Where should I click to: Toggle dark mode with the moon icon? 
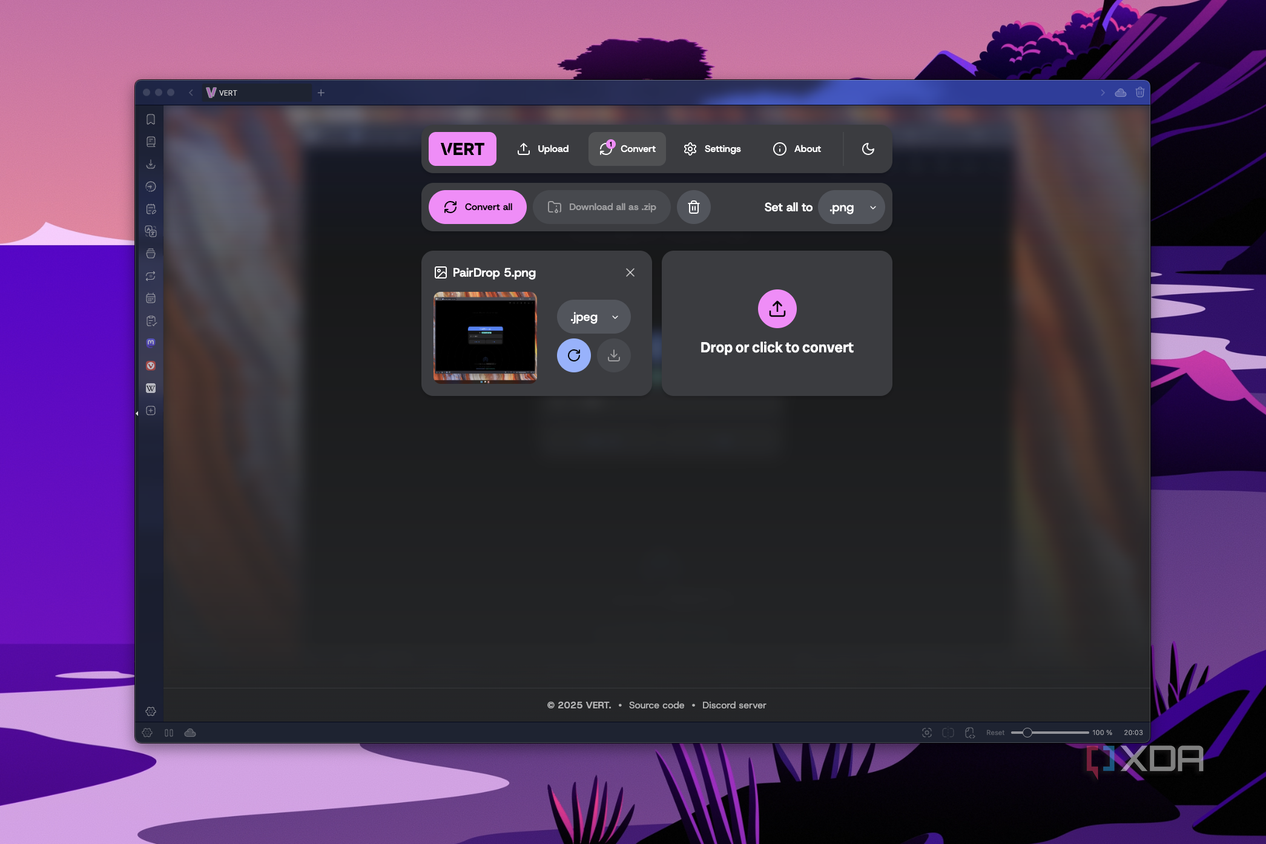(868, 149)
